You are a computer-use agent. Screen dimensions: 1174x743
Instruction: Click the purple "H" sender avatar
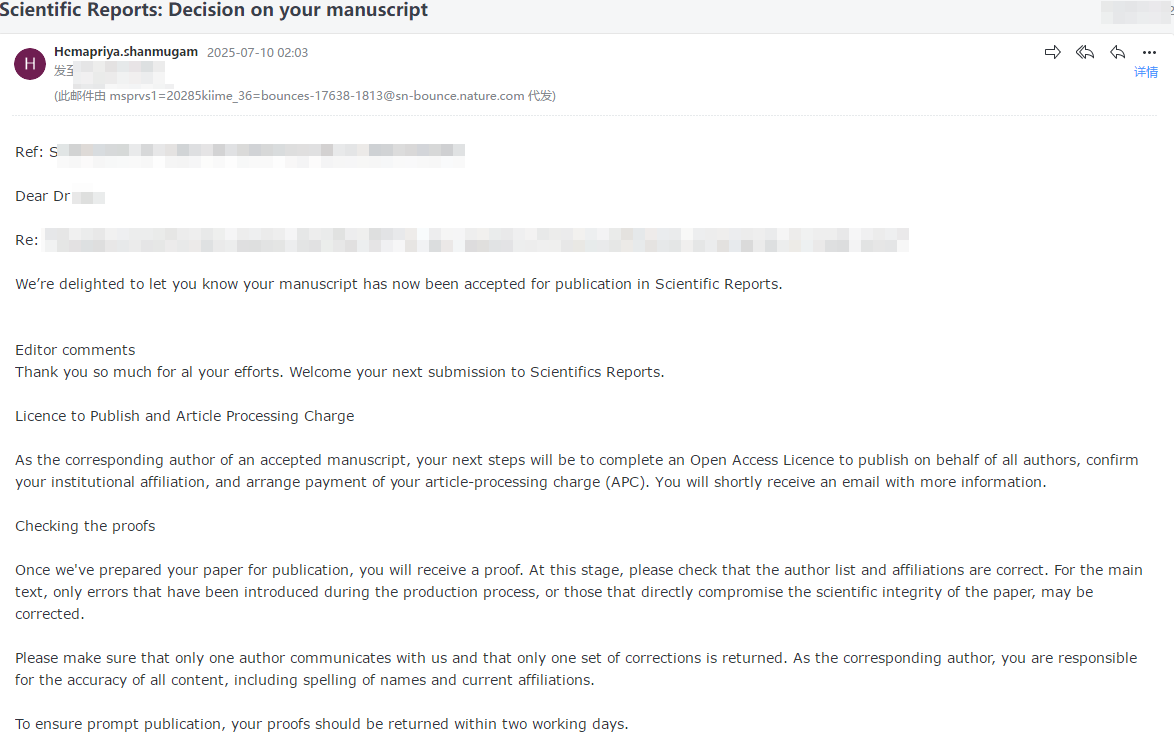click(x=29, y=64)
